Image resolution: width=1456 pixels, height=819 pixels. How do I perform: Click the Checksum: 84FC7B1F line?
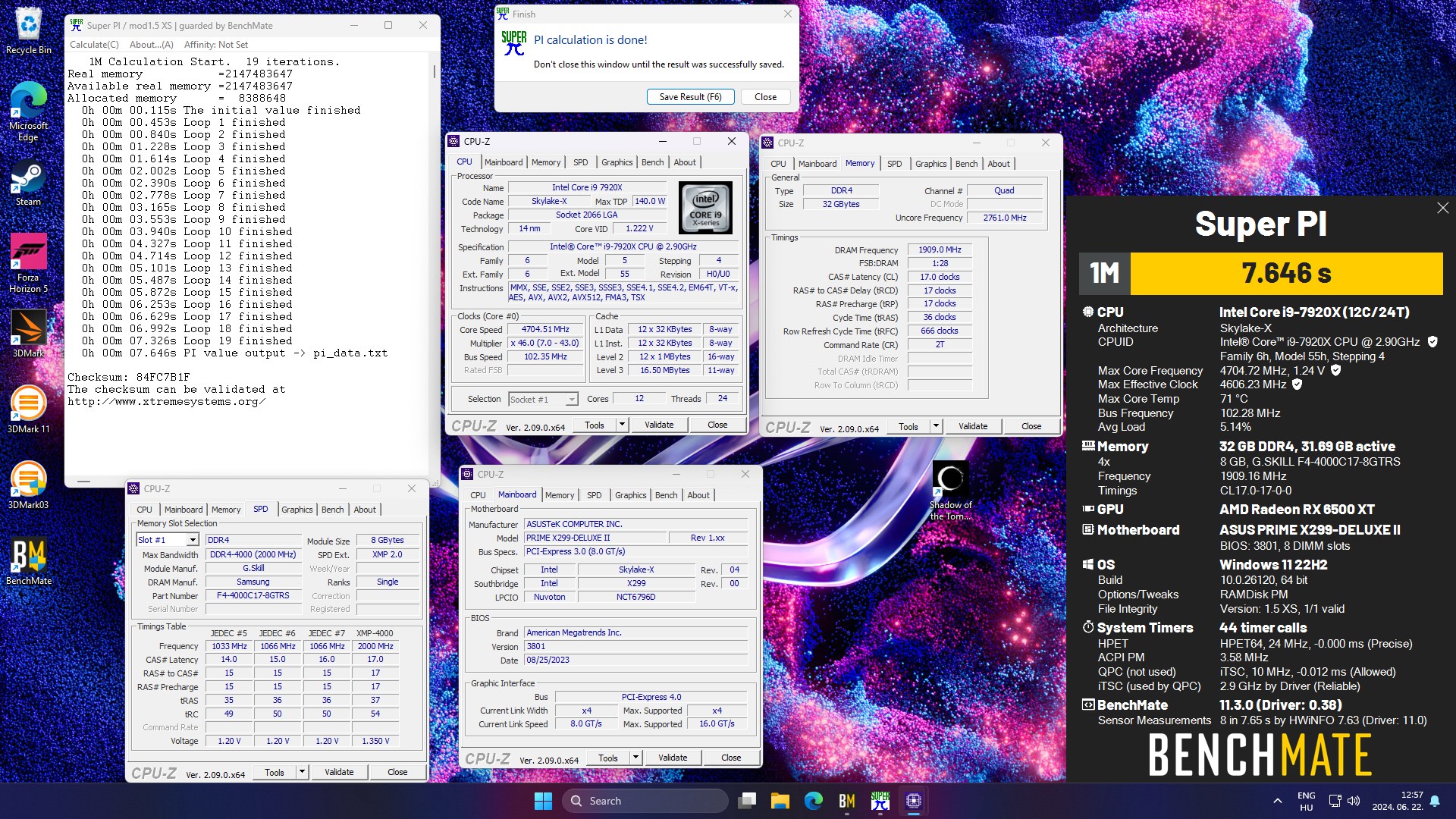[x=129, y=377]
